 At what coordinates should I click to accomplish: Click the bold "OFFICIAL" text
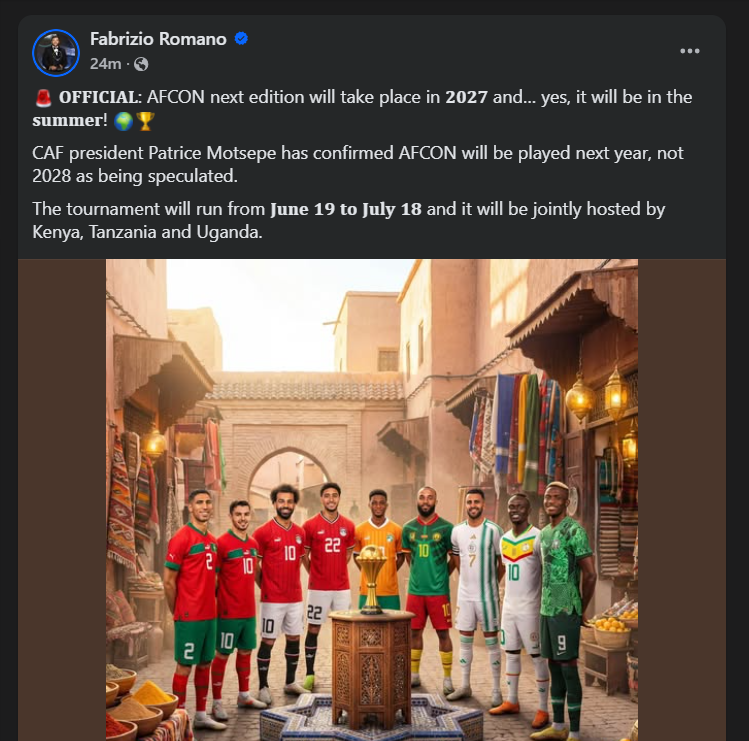(x=98, y=98)
